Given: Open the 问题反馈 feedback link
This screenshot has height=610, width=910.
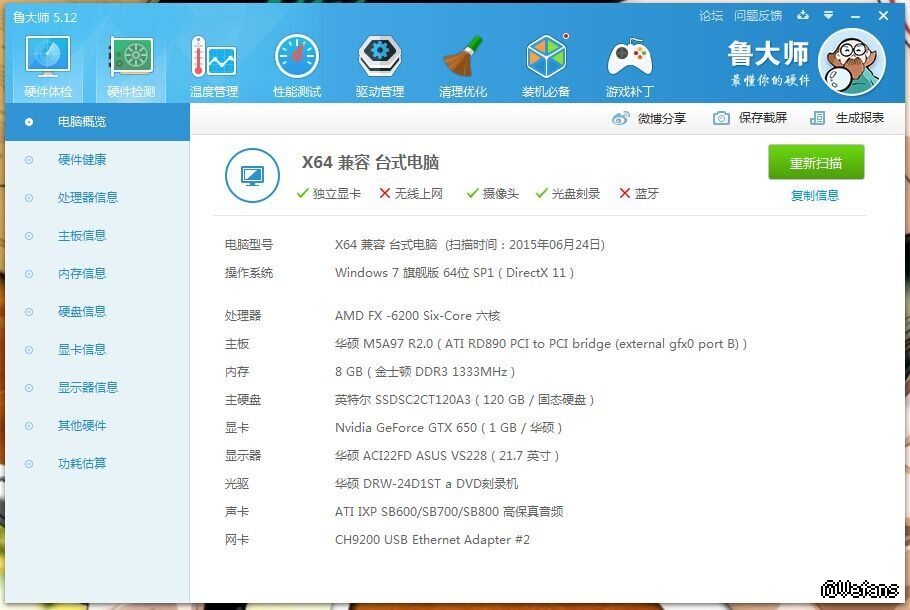Looking at the screenshot, I should 758,16.
